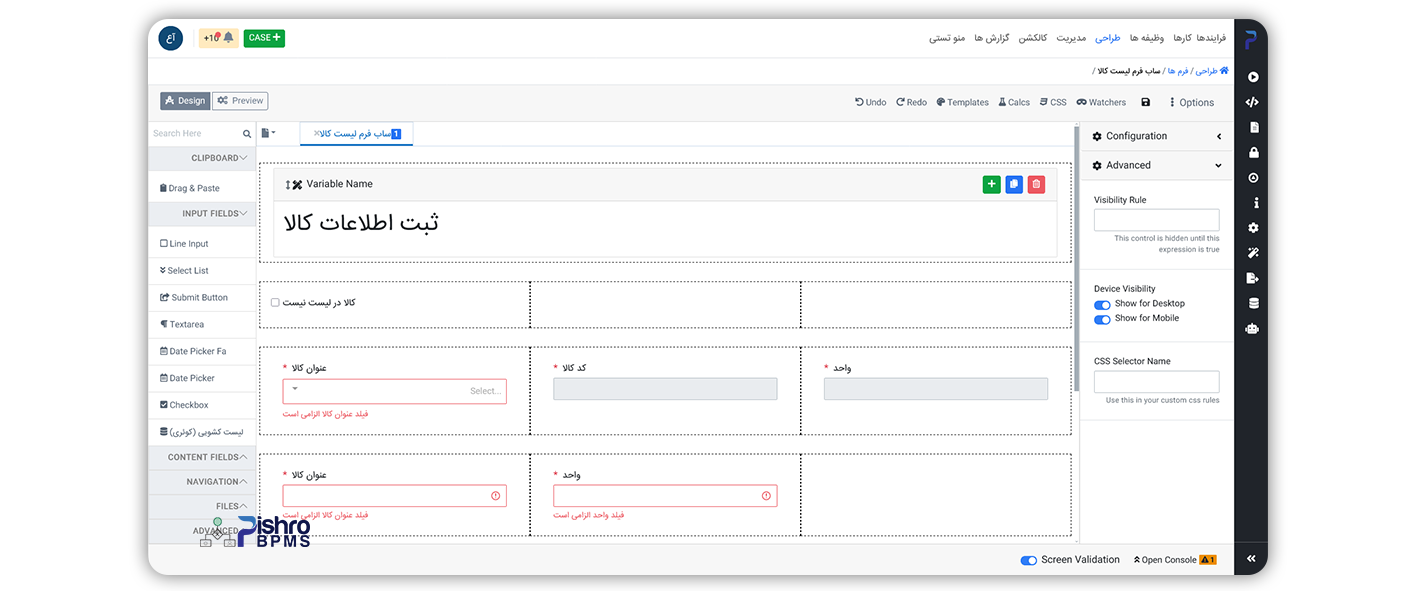The height and width of the screenshot is (591, 1416).
Task: Click the save floppy disk icon
Action: pos(1146,102)
